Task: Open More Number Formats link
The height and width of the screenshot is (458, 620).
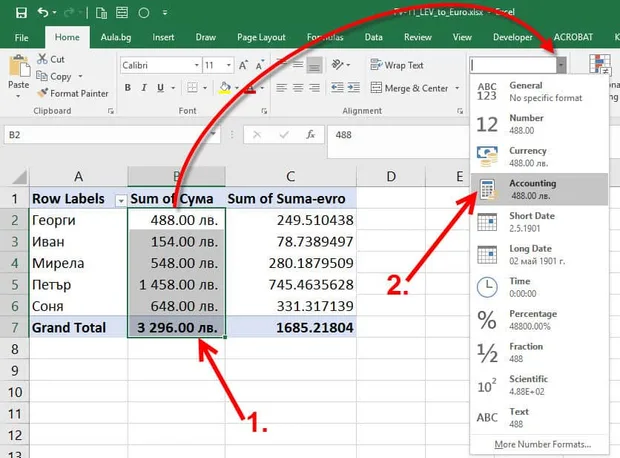Action: (542, 445)
